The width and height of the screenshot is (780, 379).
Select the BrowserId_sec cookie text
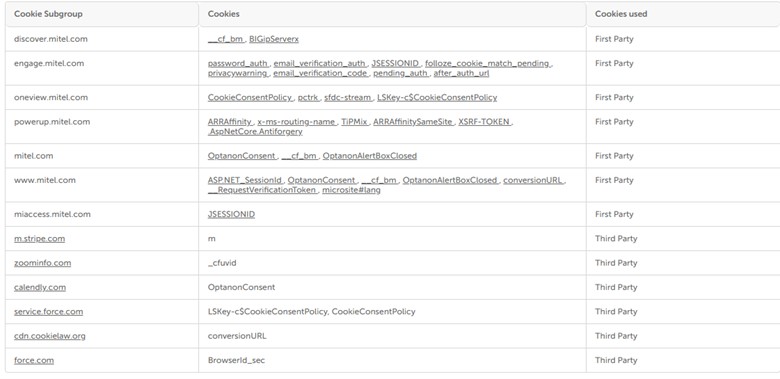[x=236, y=361]
